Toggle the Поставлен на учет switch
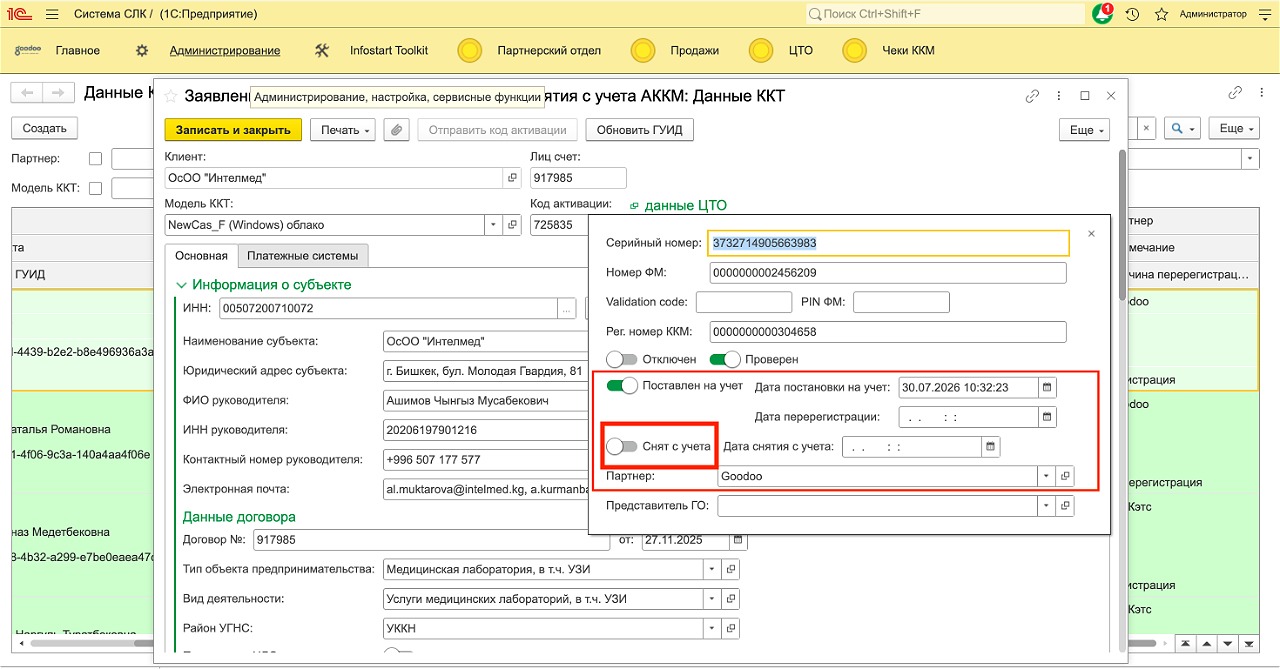1280x669 pixels. coord(622,386)
